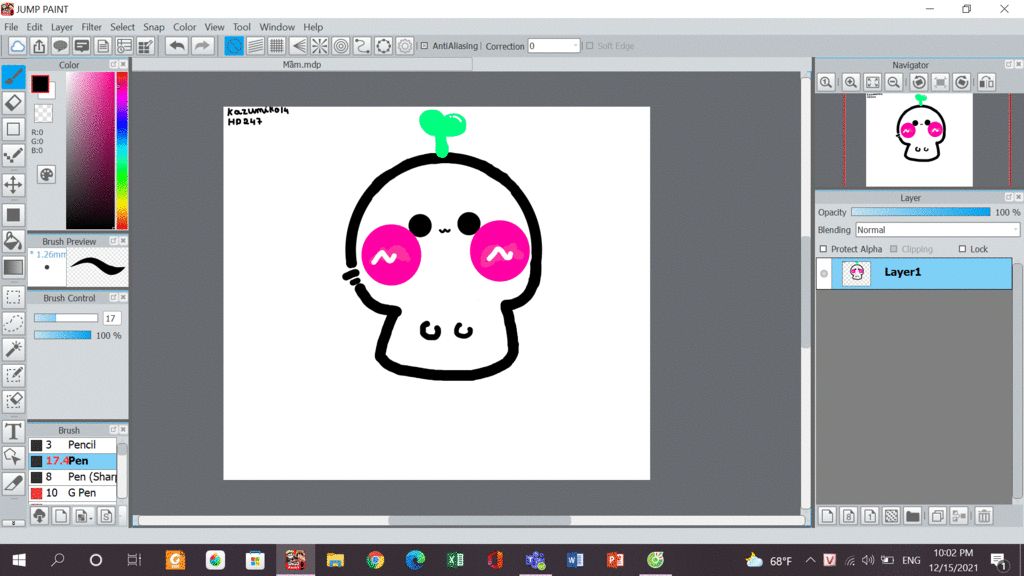1024x576 pixels.
Task: Enable the vanishing point snap
Action: [298, 46]
